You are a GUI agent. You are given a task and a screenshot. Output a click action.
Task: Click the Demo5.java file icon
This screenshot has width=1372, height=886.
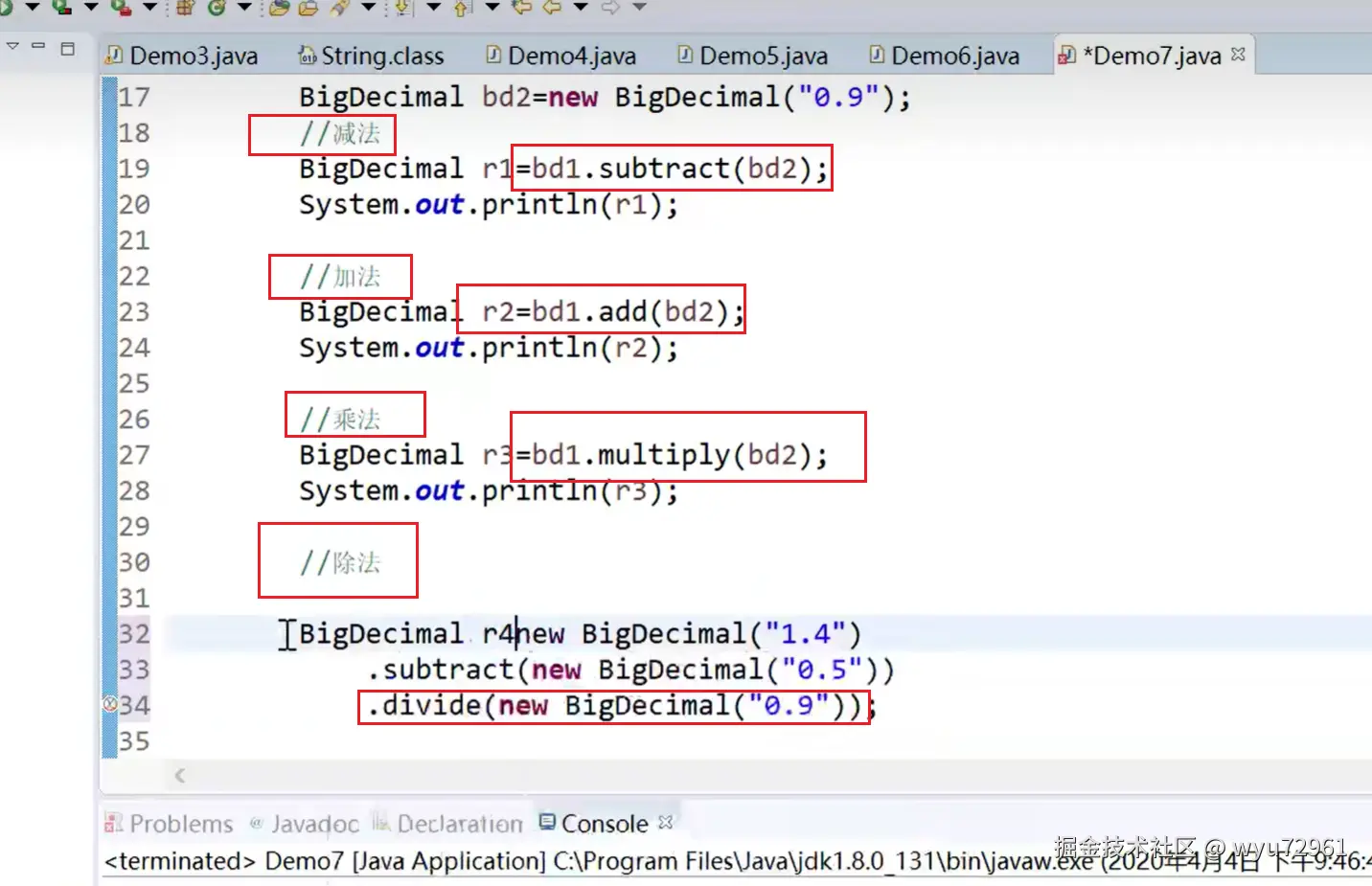coord(685,55)
